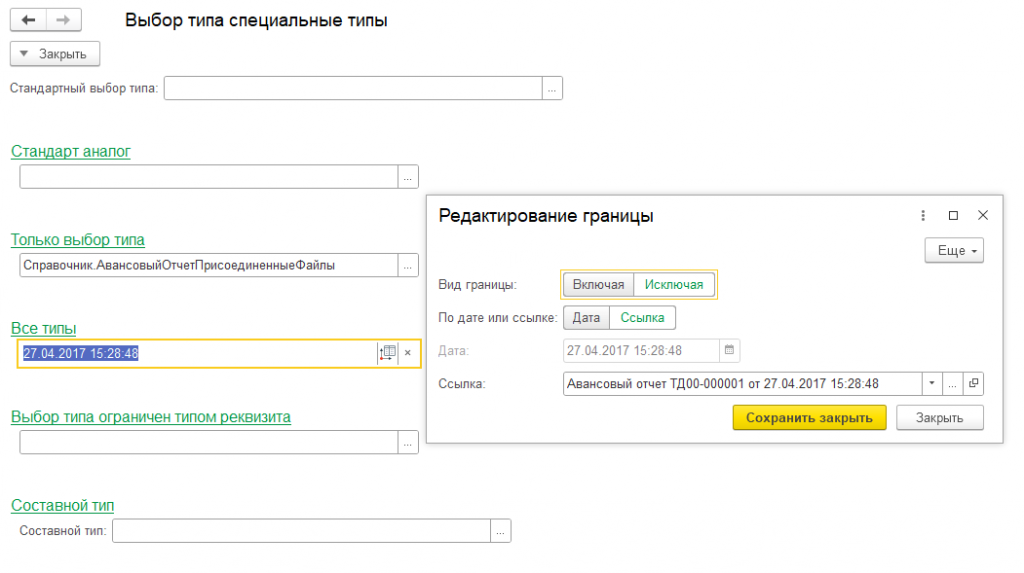Clear the Все типы field with X
The image size is (1024, 573).
[x=408, y=353]
